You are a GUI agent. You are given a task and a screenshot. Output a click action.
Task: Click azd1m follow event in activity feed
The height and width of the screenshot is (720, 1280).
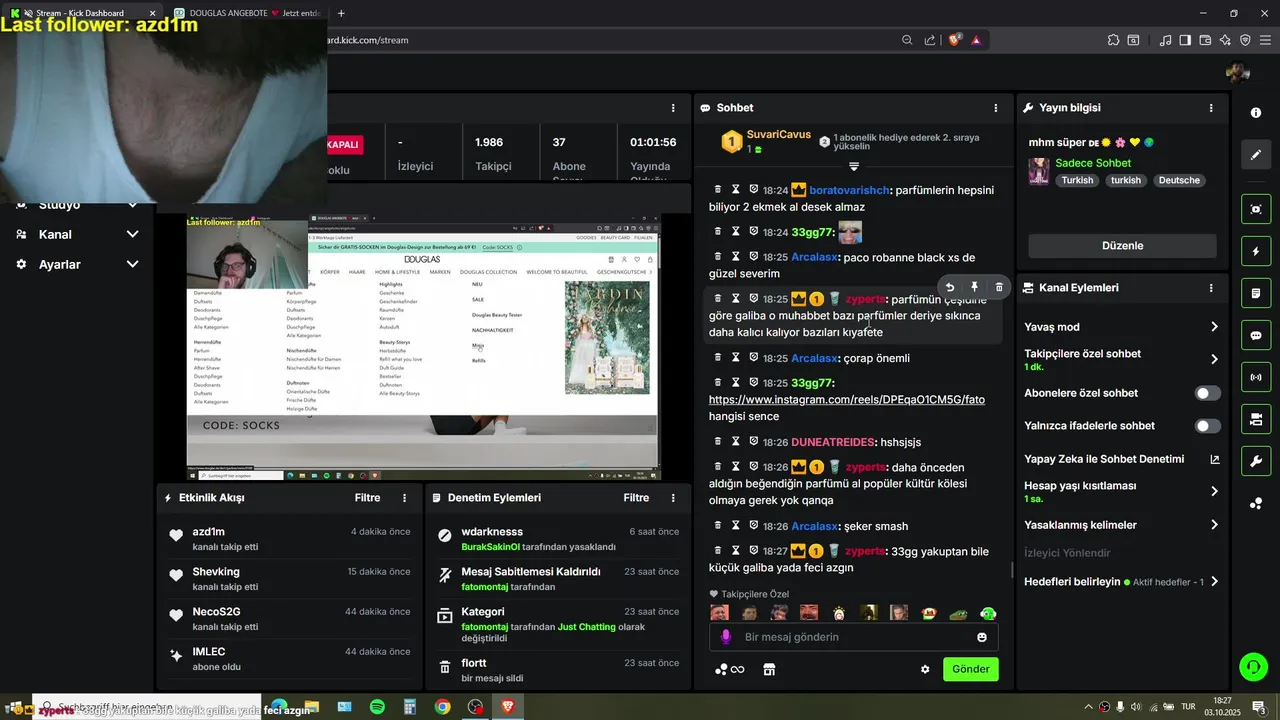pyautogui.click(x=290, y=539)
